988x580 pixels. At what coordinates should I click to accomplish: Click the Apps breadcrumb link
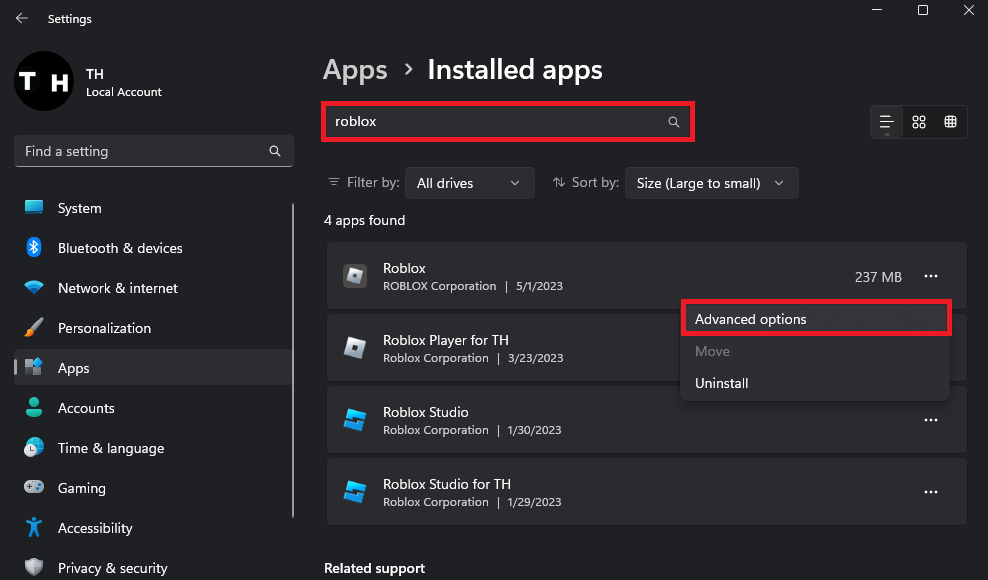[x=355, y=70]
